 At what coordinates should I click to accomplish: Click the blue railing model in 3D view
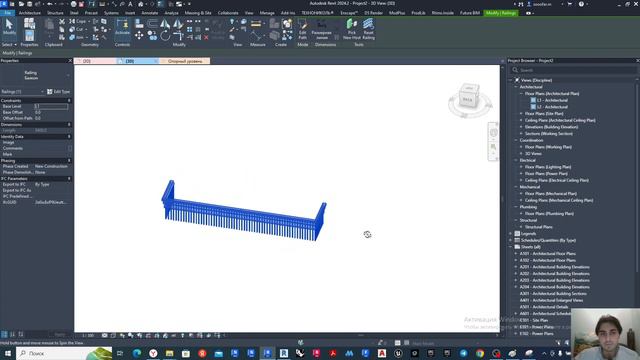tap(243, 212)
